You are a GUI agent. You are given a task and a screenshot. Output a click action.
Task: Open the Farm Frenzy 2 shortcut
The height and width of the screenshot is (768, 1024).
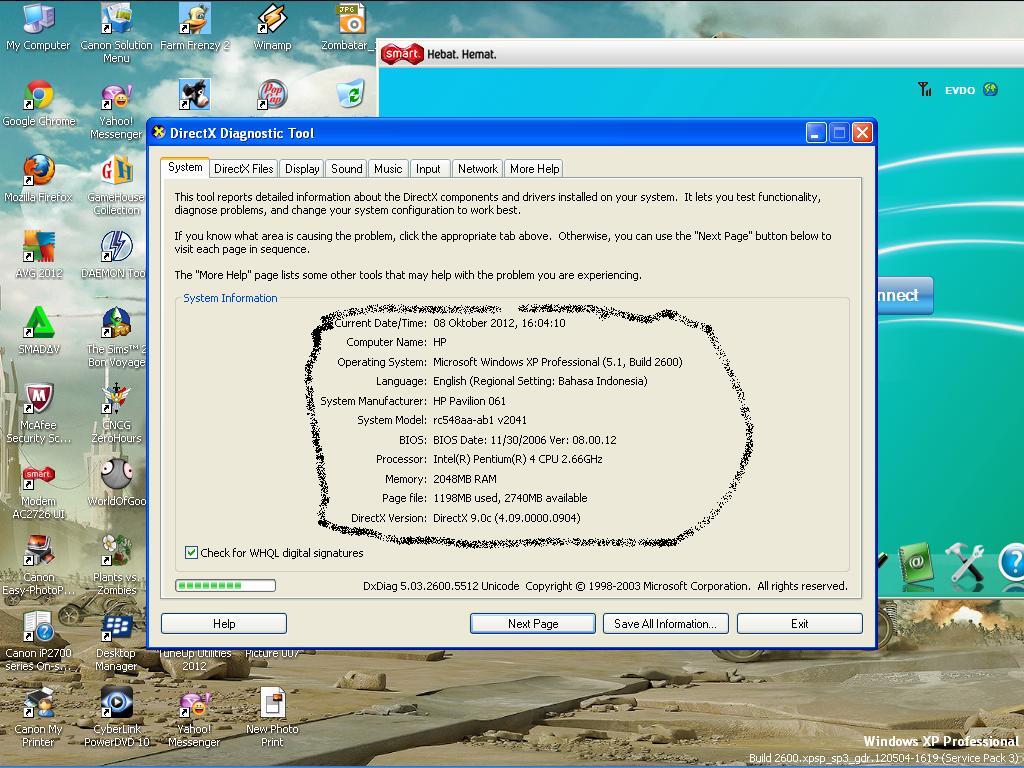pos(194,21)
